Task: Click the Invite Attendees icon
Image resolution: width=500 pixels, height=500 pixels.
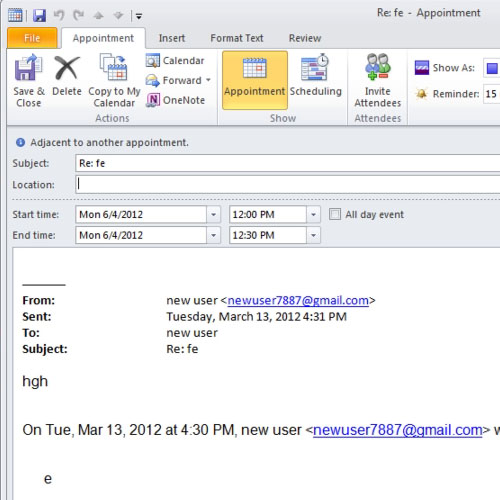Action: coord(378,67)
